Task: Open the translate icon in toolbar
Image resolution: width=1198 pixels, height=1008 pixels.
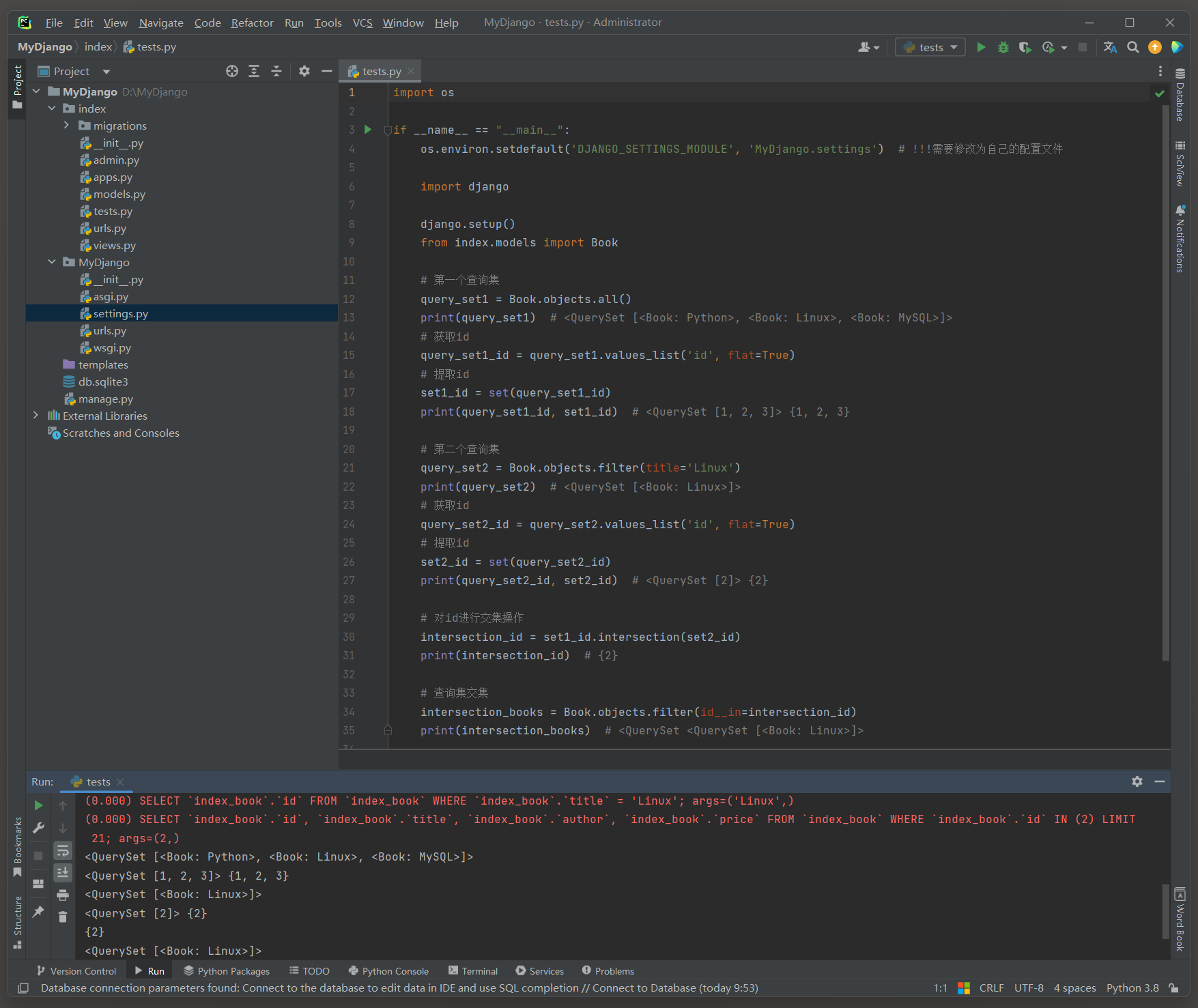Action: [1110, 47]
